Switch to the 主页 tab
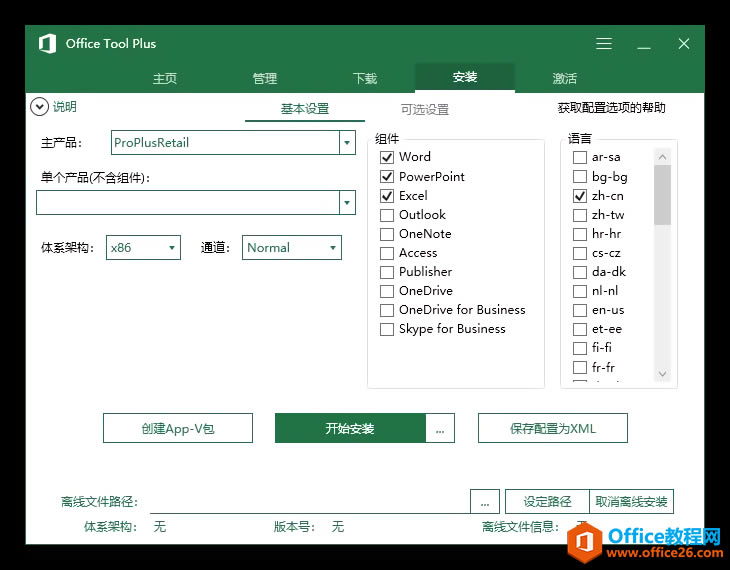Screen dimensions: 730x570 point(165,78)
